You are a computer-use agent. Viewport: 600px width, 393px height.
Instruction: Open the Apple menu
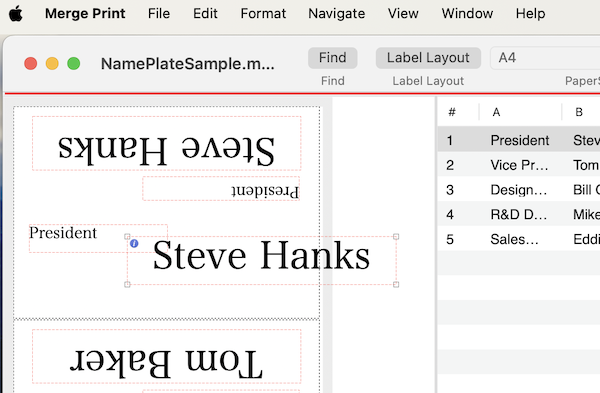point(16,14)
